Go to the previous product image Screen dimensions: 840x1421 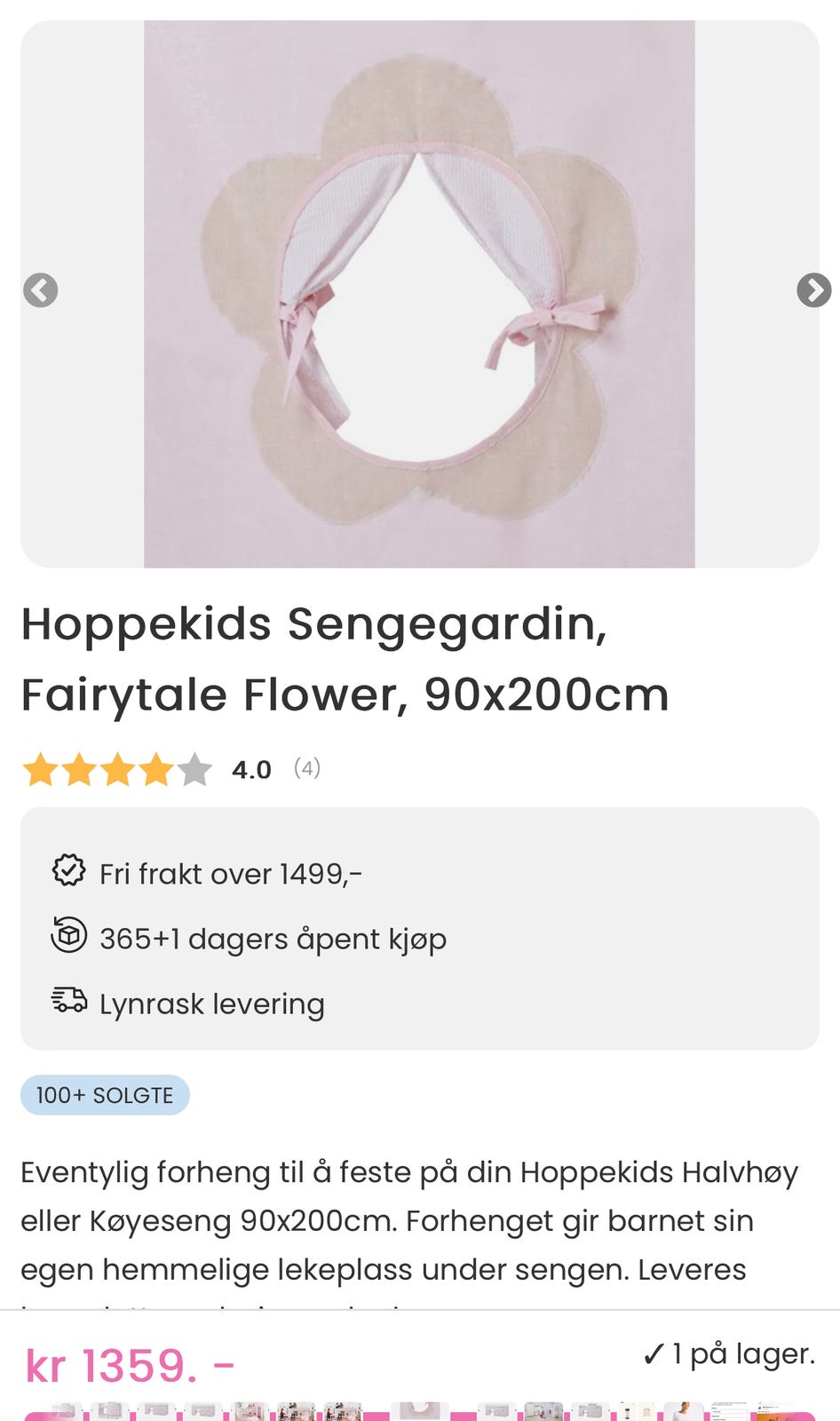(41, 290)
